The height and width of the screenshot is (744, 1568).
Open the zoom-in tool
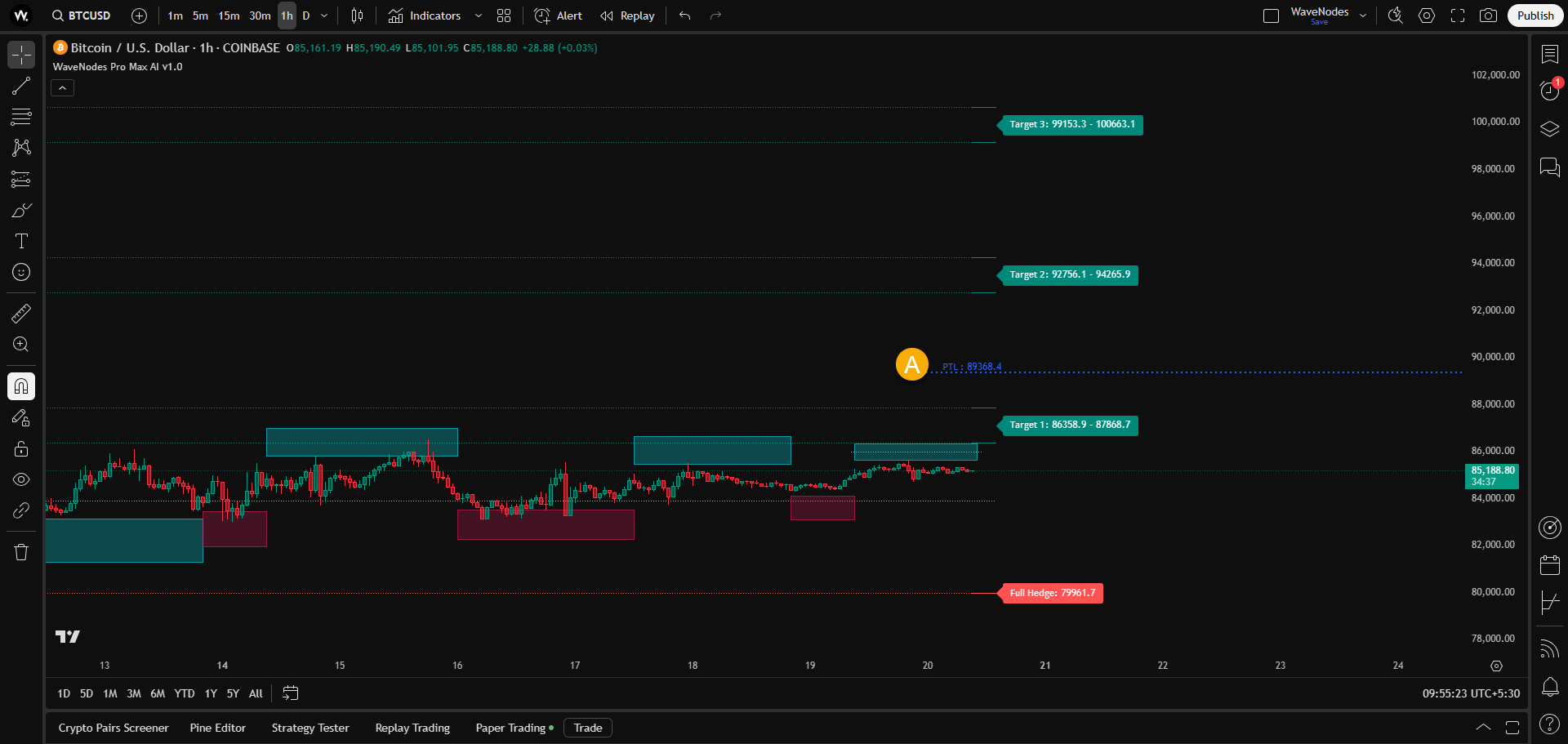coord(20,344)
